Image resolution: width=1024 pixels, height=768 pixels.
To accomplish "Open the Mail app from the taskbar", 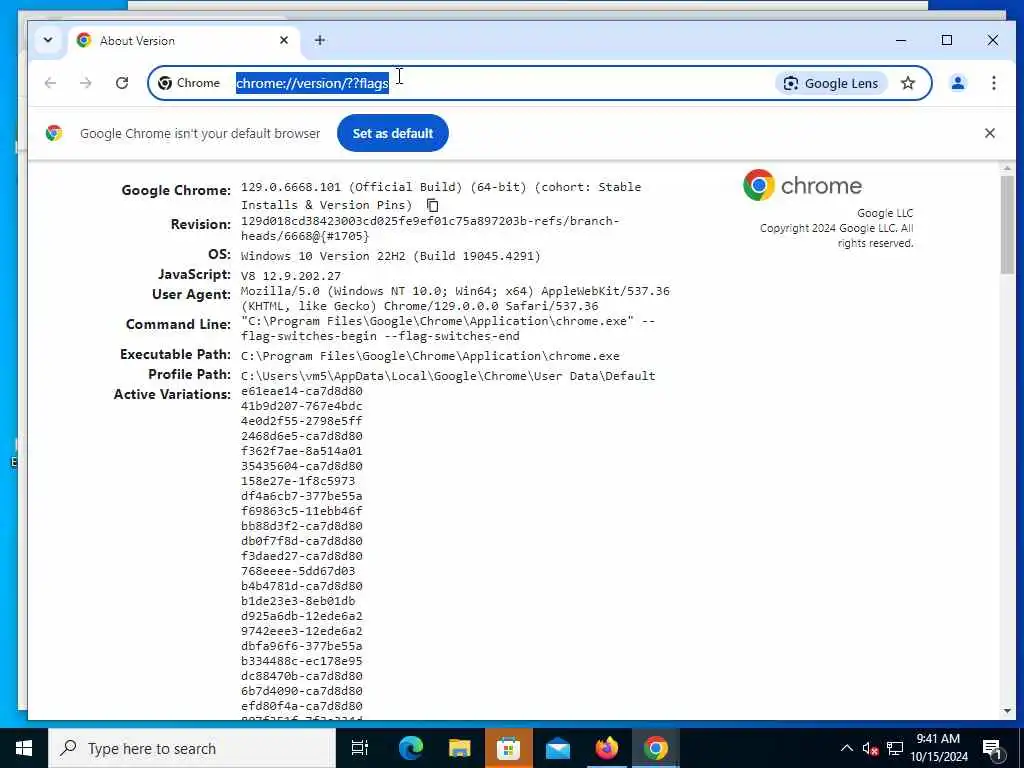I will point(558,748).
